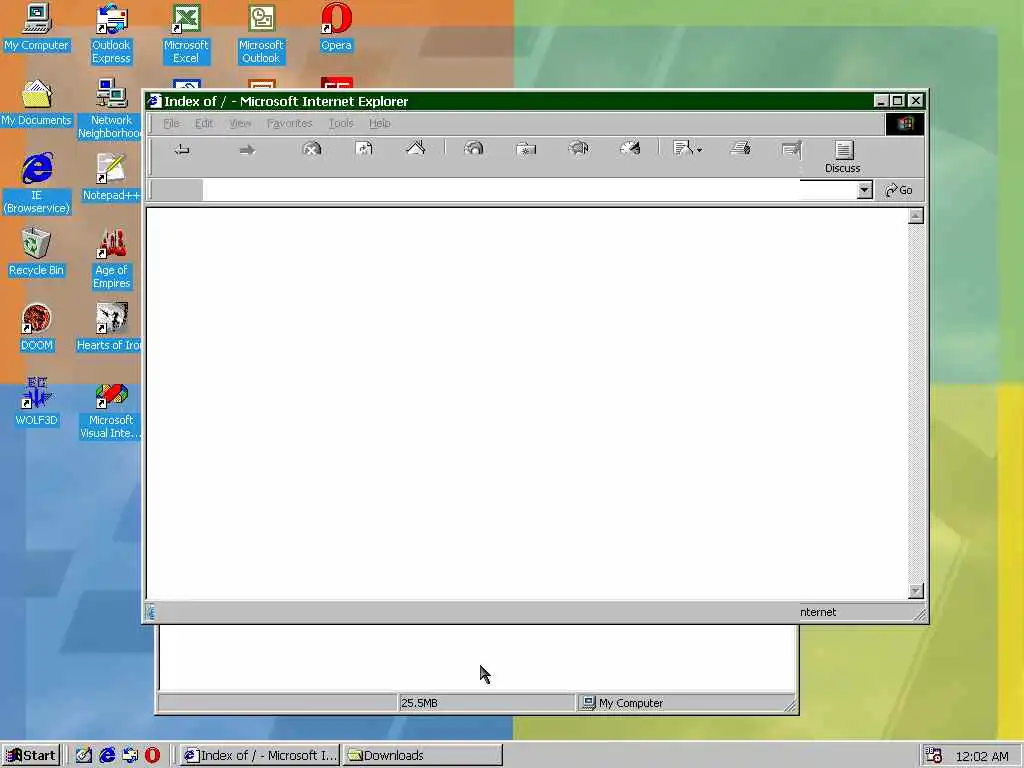Click the scroll-up arrow in IE
The height and width of the screenshot is (768, 1024).
[916, 216]
